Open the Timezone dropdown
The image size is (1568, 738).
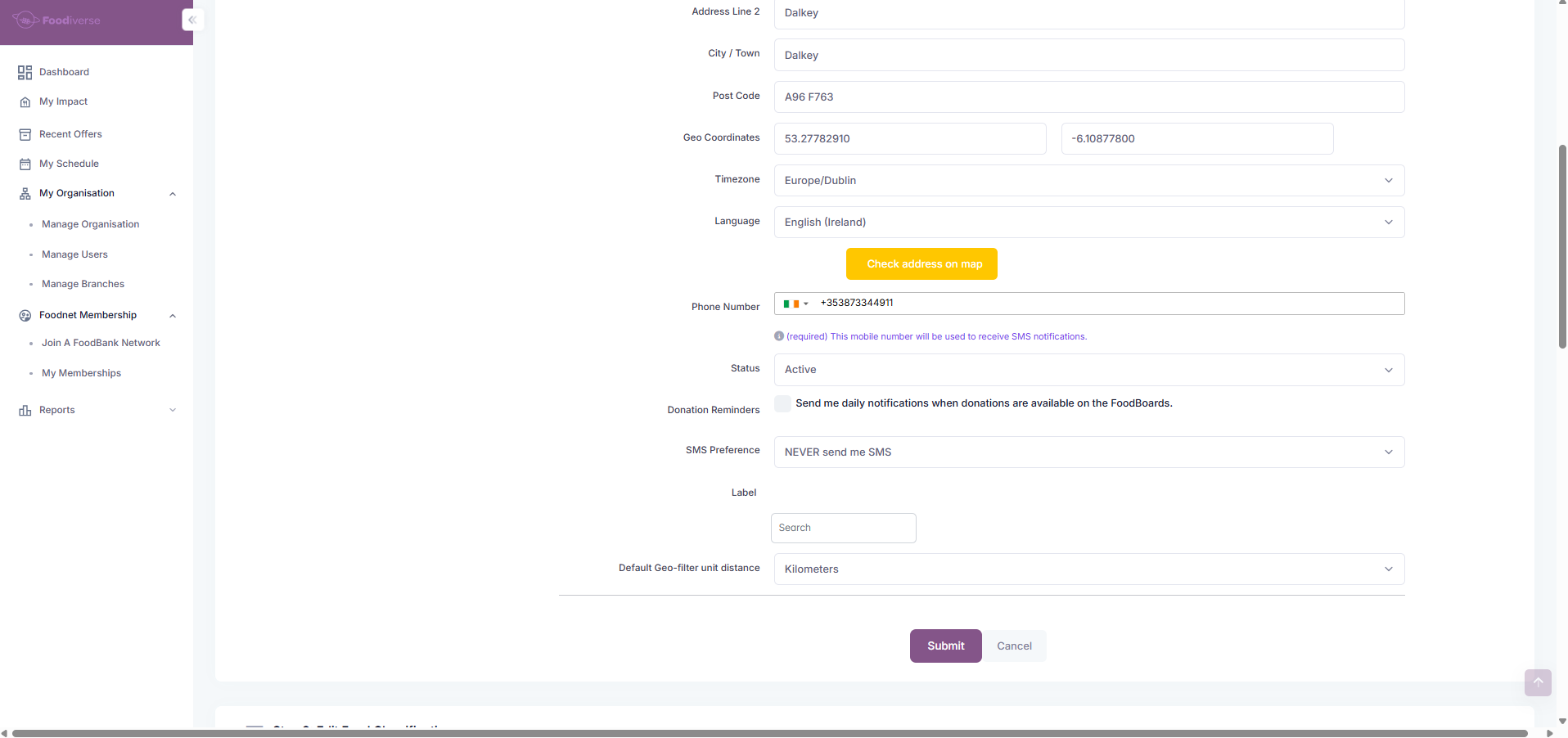click(1088, 181)
